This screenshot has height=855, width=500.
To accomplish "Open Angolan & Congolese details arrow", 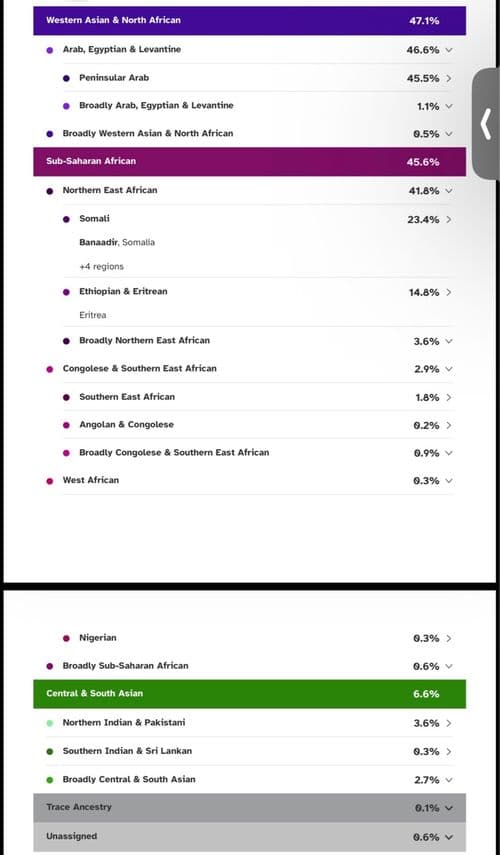I will [x=449, y=425].
